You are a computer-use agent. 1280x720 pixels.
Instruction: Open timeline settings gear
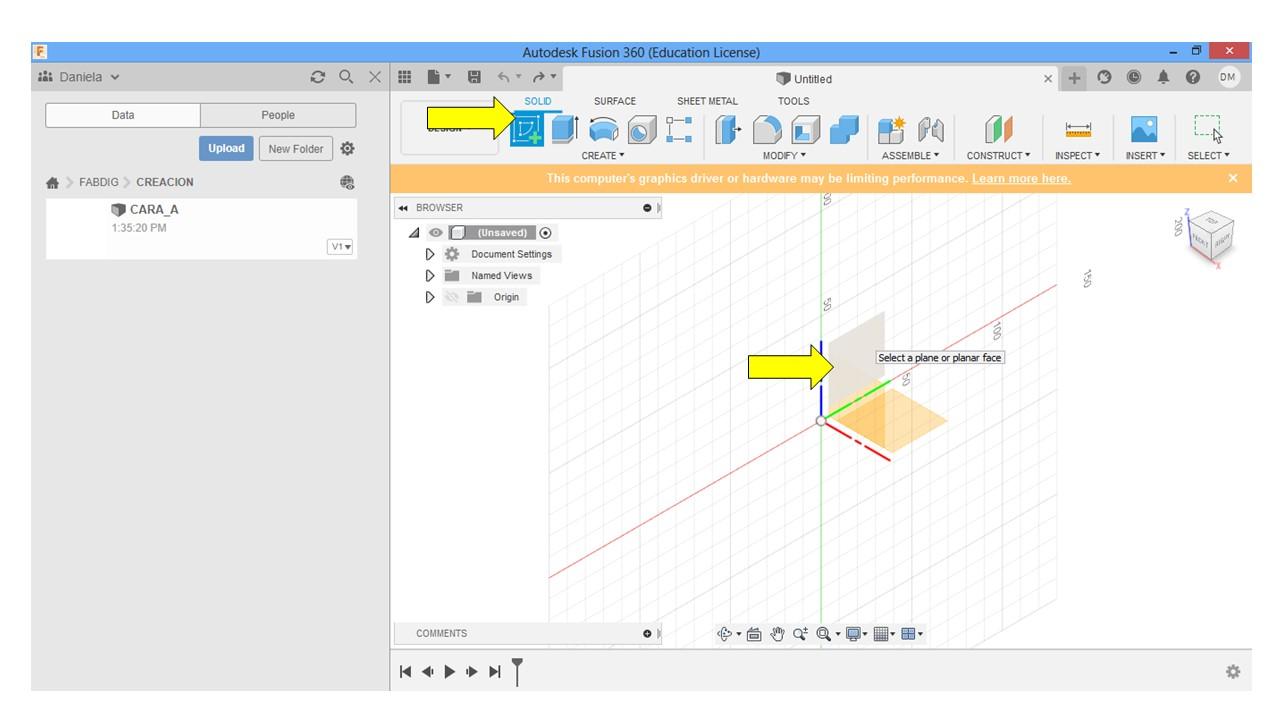[1233, 672]
